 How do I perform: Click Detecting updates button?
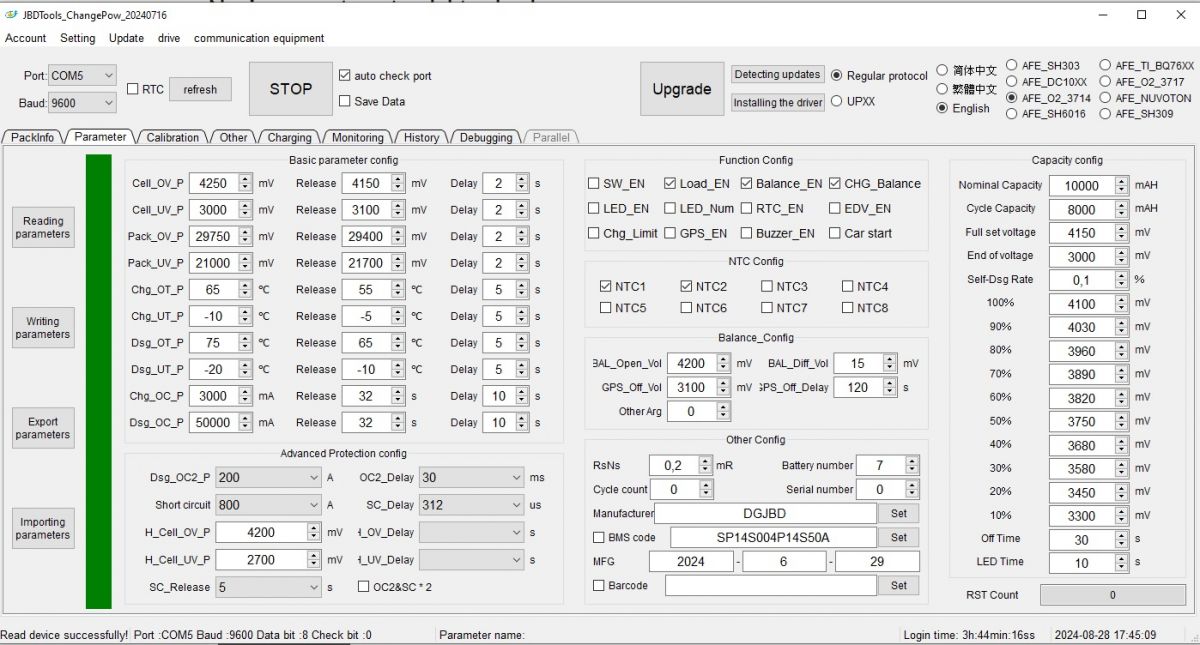pyautogui.click(x=778, y=75)
